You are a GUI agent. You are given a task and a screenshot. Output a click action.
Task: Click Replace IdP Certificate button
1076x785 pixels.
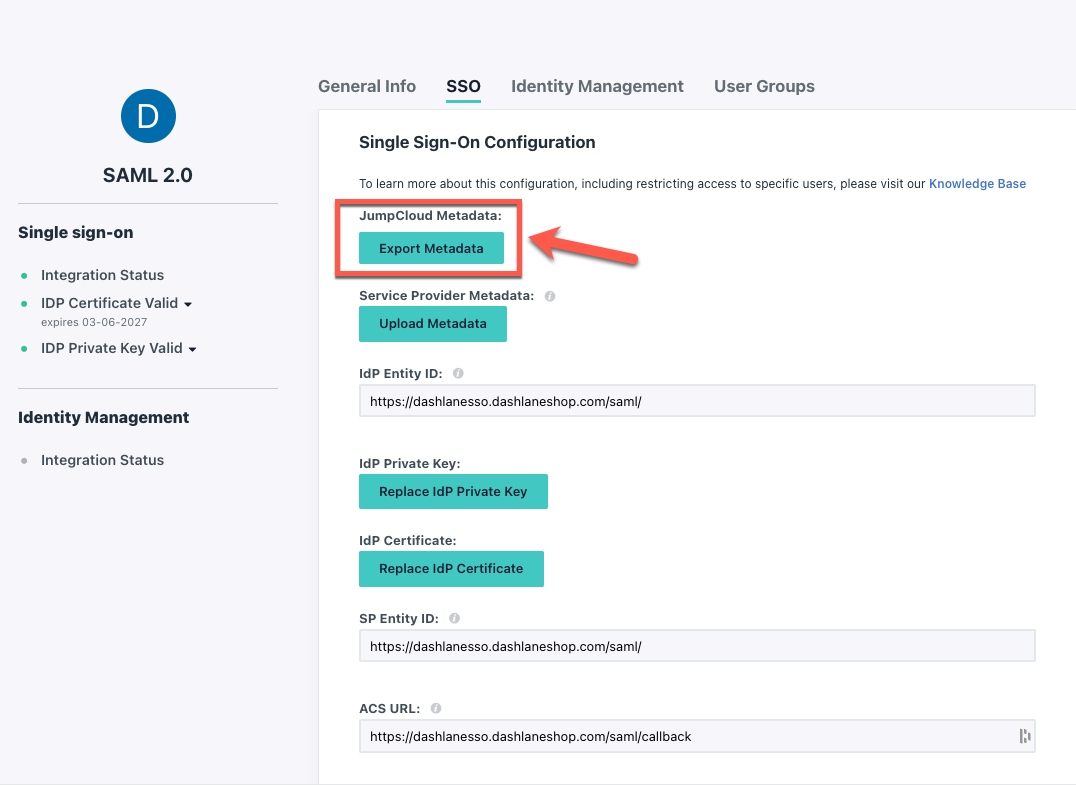451,569
